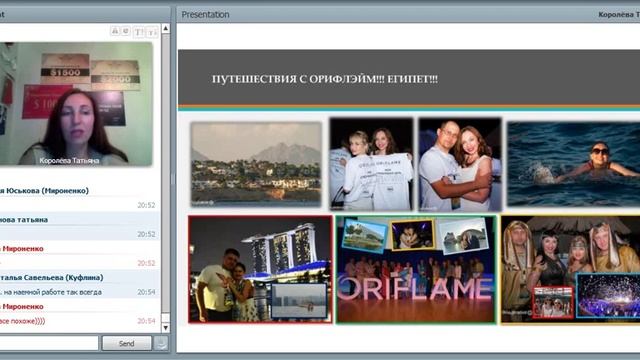Click the slide title about Орифлэйм Египет
Screen dimensions: 640x360
325,79
